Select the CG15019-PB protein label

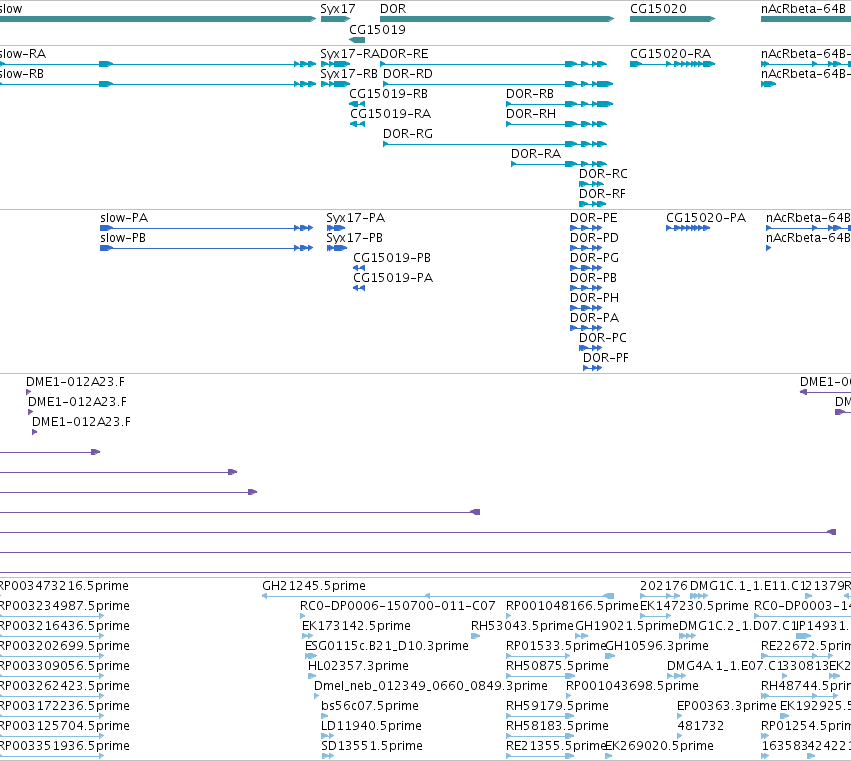pos(392,258)
